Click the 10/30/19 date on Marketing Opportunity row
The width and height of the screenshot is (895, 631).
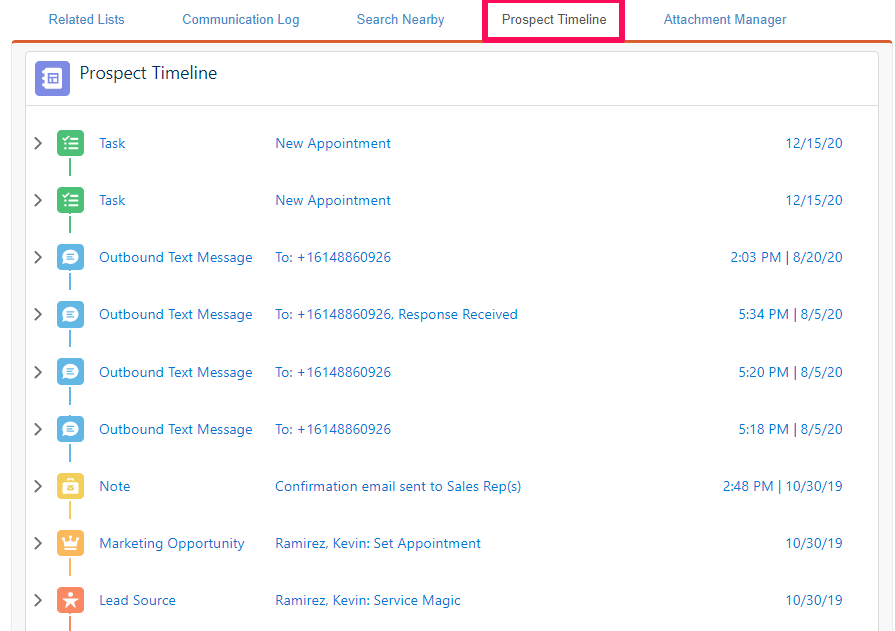(814, 543)
